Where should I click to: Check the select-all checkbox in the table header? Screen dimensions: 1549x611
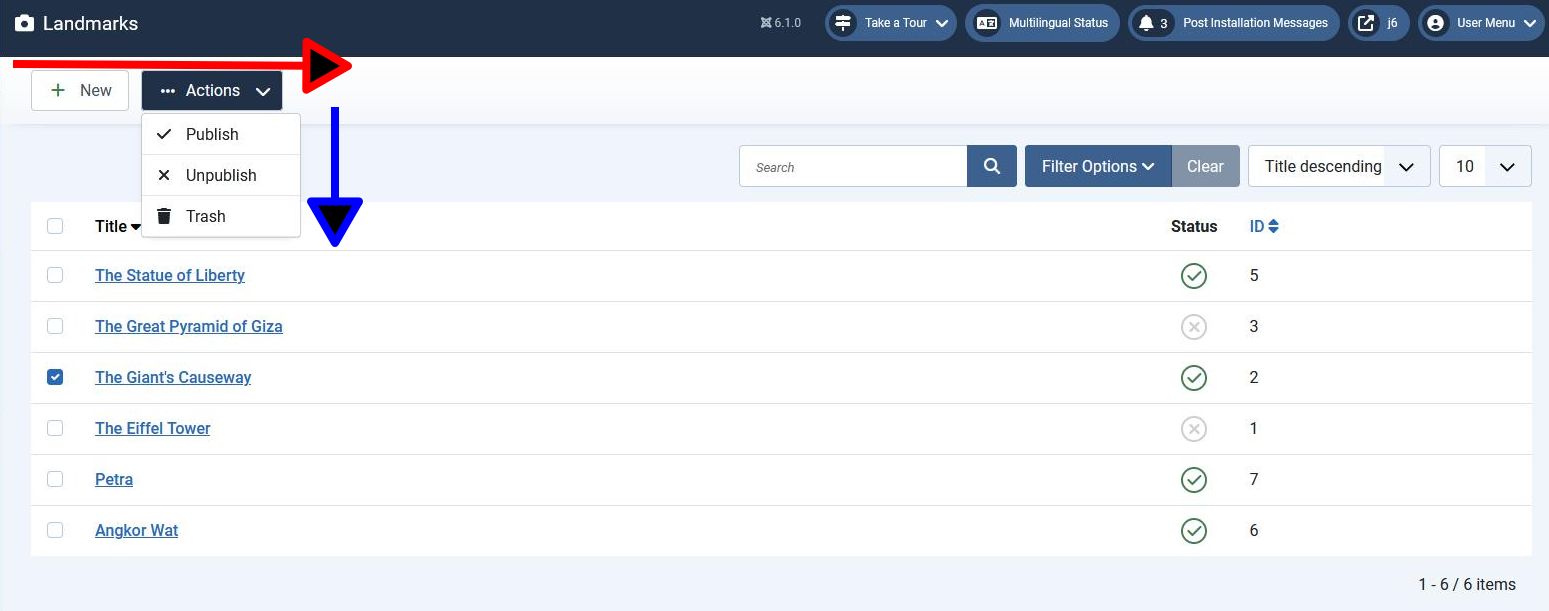tap(55, 226)
